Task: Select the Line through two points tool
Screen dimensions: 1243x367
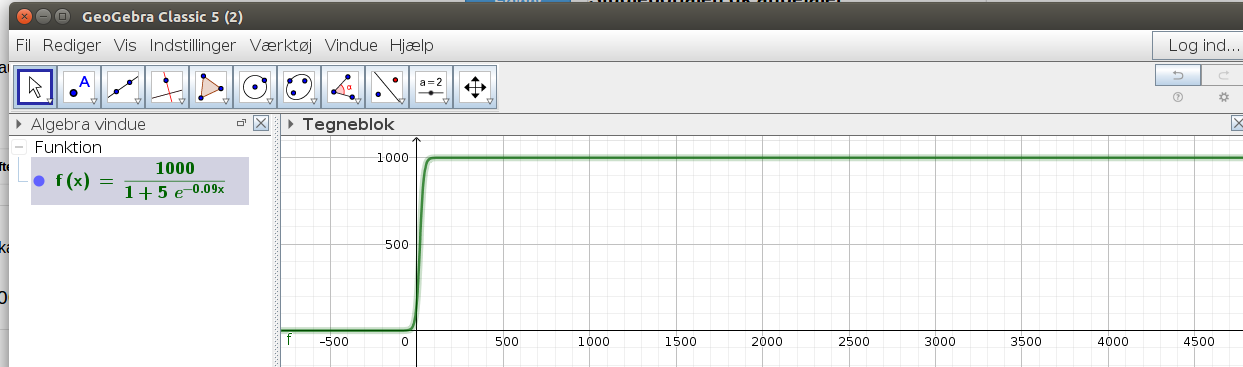Action: point(123,87)
